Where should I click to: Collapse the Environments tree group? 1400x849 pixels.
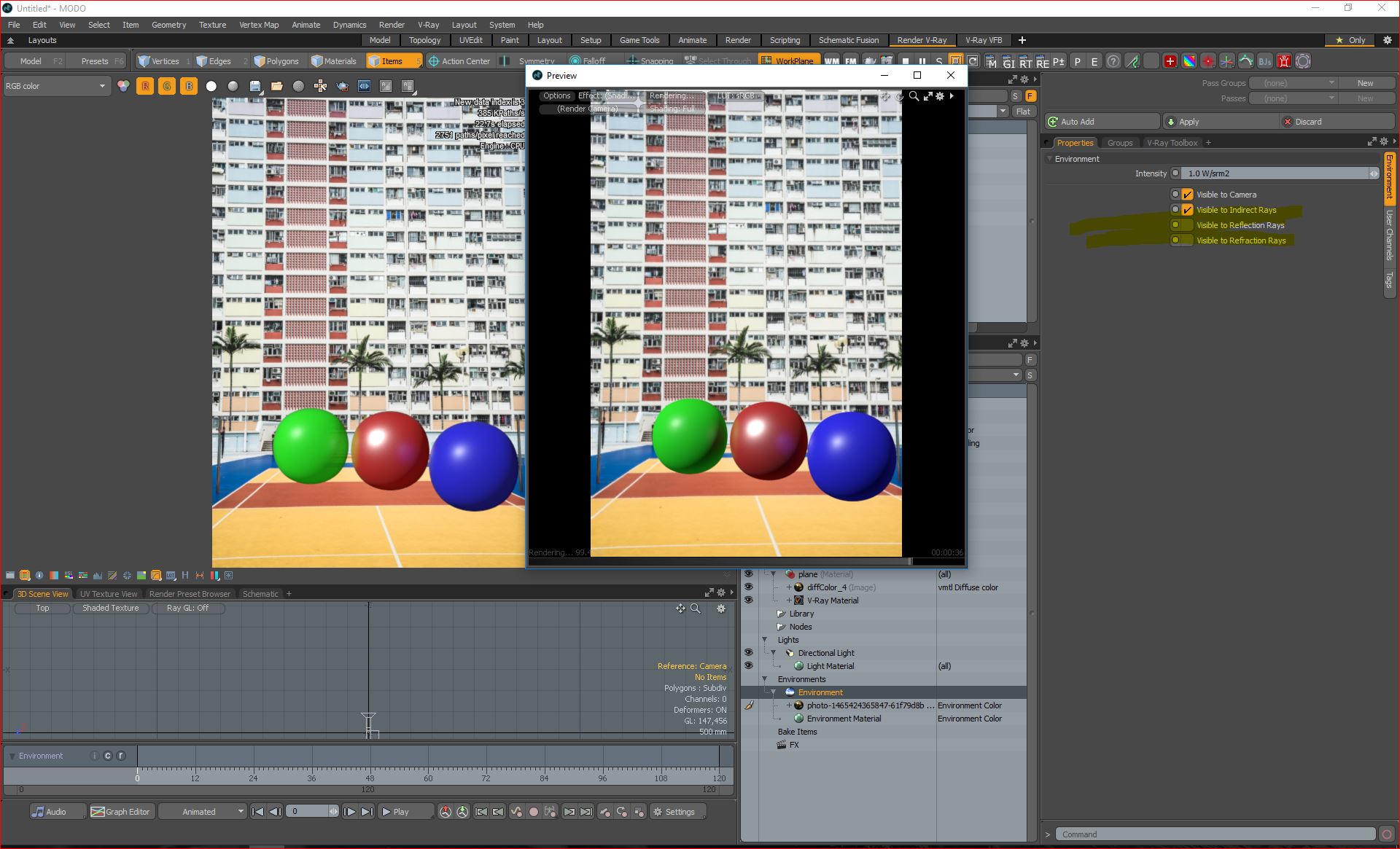765,679
